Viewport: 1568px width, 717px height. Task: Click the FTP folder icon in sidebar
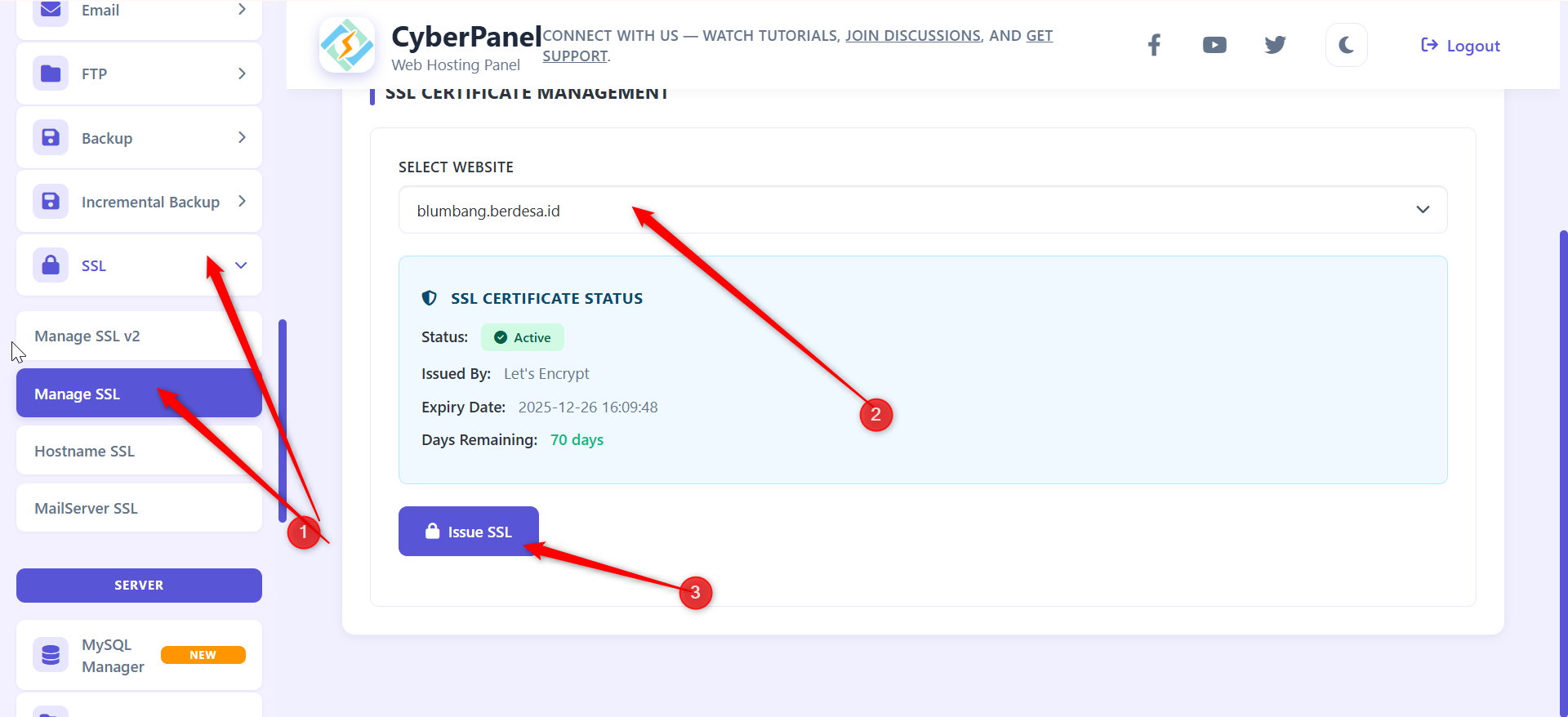click(x=51, y=73)
